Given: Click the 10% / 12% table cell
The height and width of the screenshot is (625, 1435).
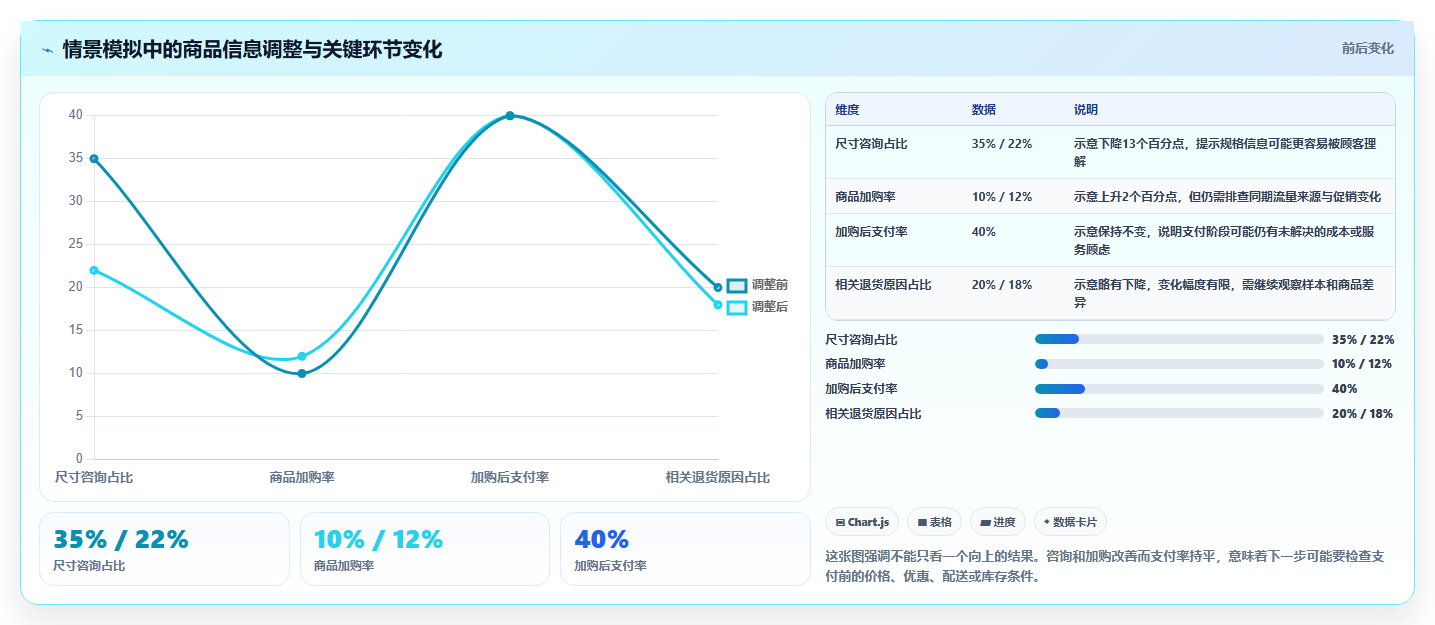Looking at the screenshot, I should coord(1001,197).
